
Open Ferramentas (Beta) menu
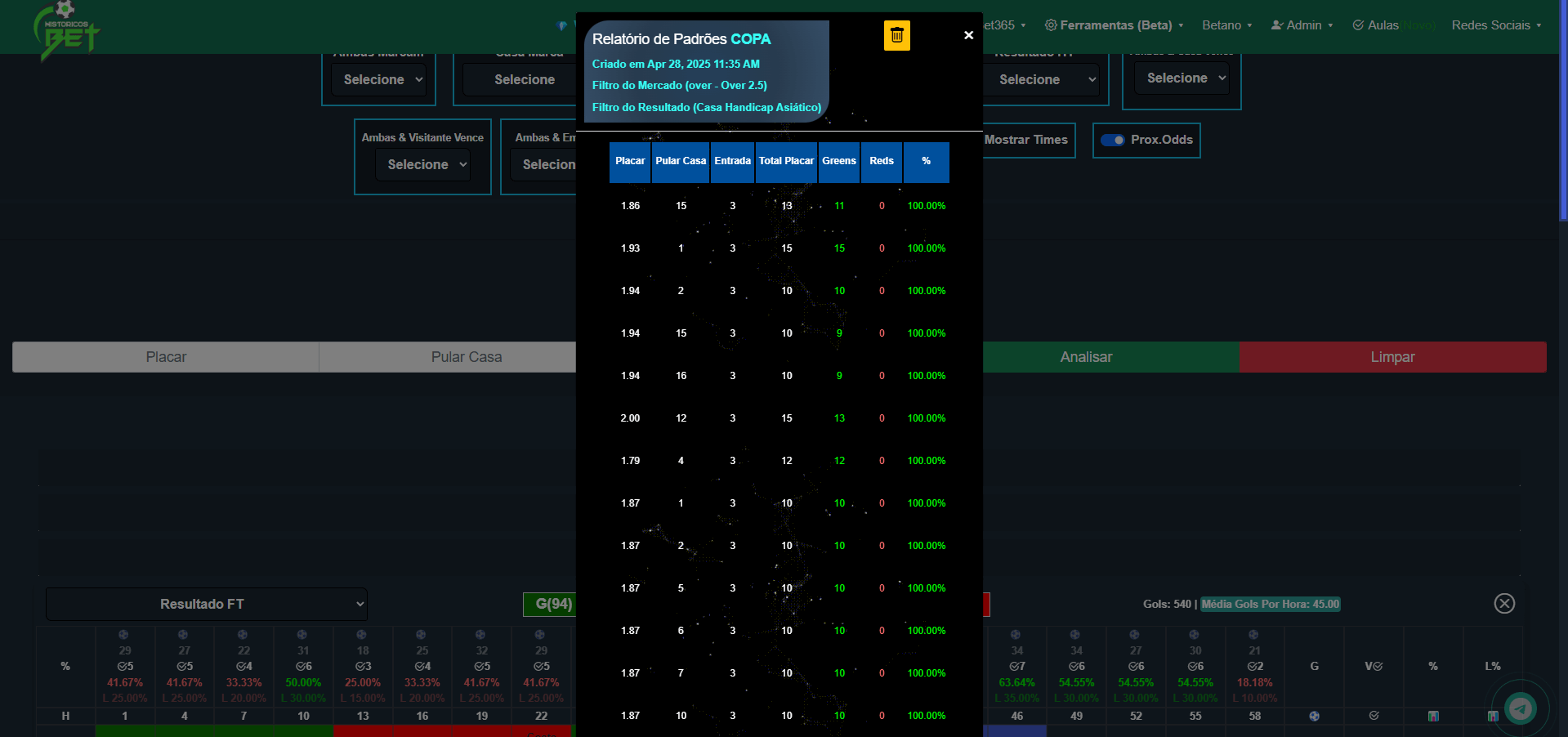1114,25
